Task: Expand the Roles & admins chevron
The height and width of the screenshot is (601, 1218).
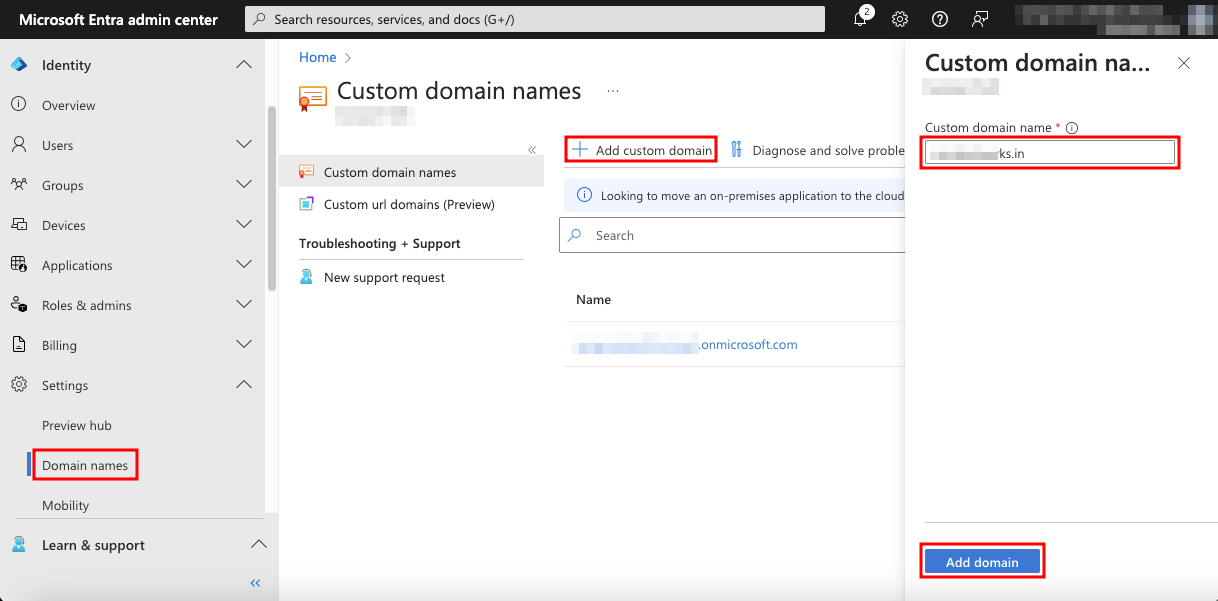Action: pyautogui.click(x=244, y=305)
